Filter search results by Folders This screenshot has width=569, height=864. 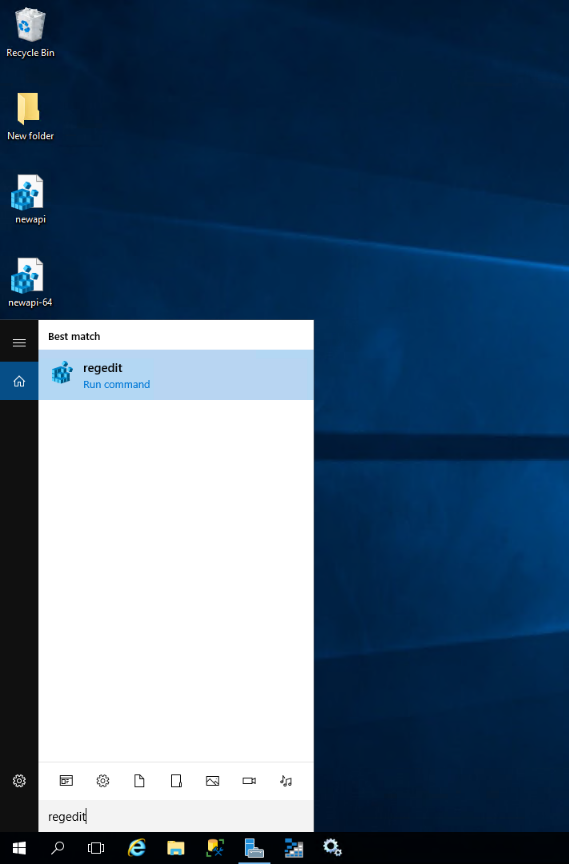176,780
